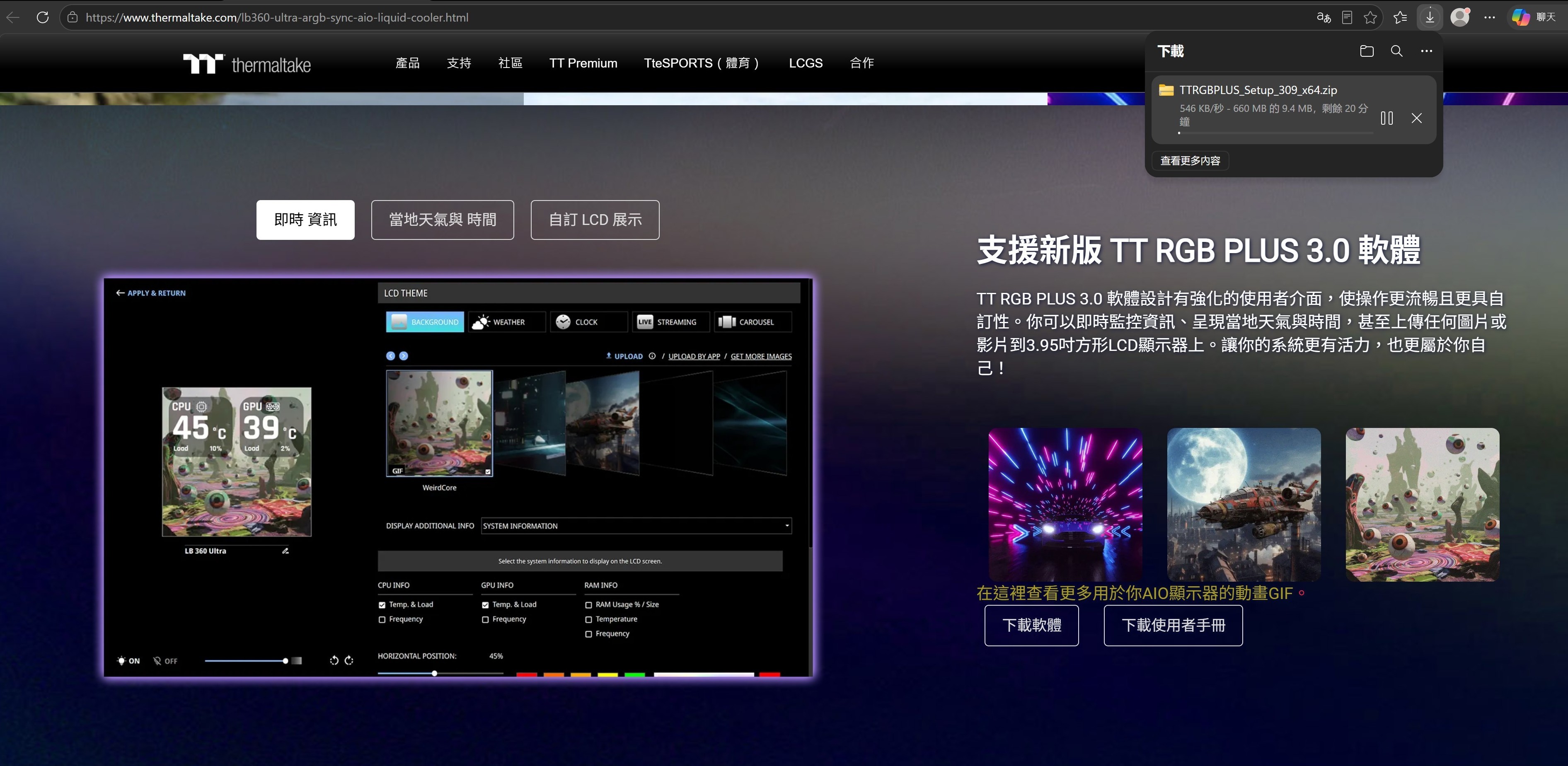Click the horizontal position slider
The width and height of the screenshot is (1568, 766).
[440, 673]
